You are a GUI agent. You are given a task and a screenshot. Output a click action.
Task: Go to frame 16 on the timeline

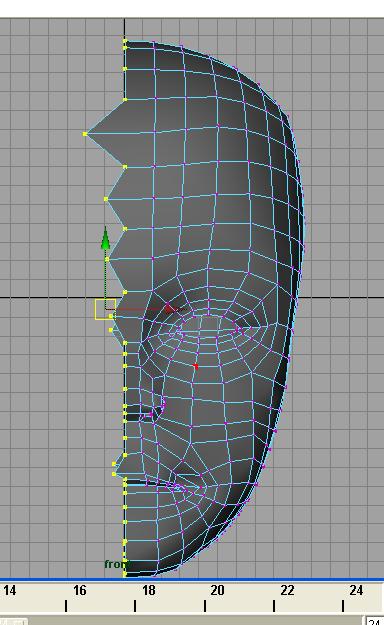(x=80, y=590)
